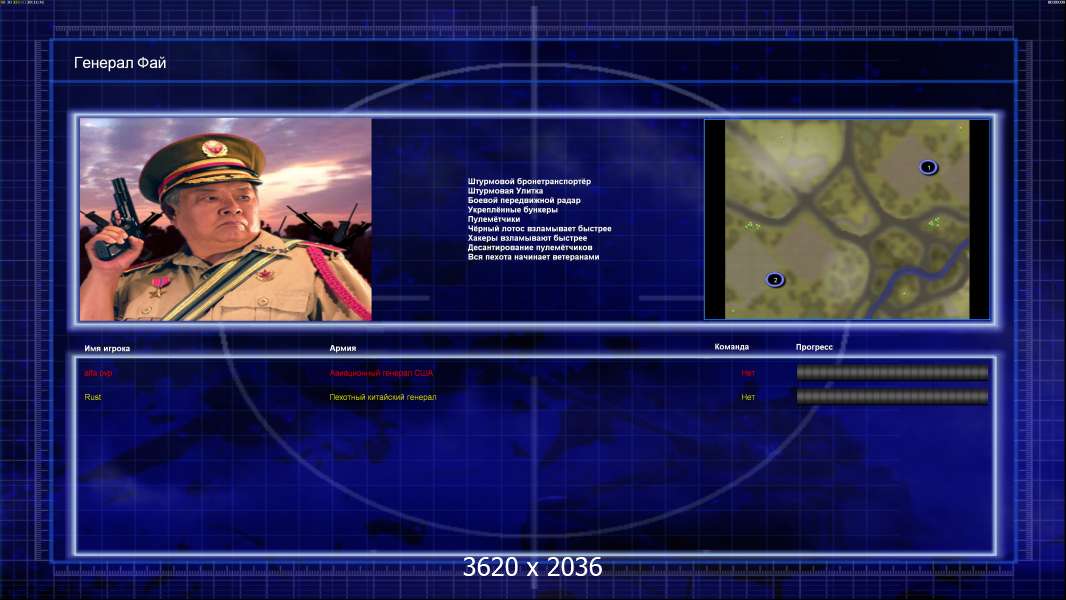
Task: Click the "Команда" column header
Action: (732, 347)
